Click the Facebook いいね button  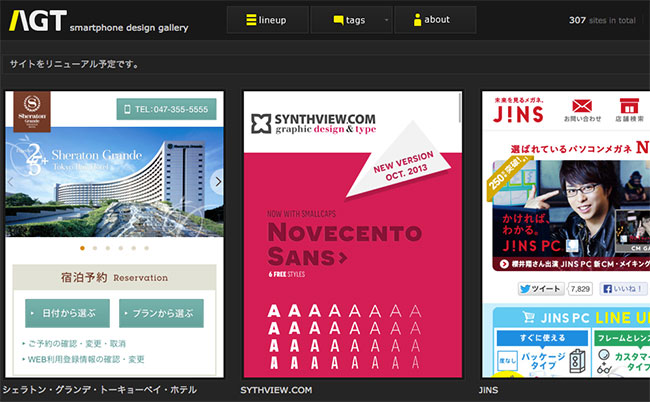(x=624, y=288)
